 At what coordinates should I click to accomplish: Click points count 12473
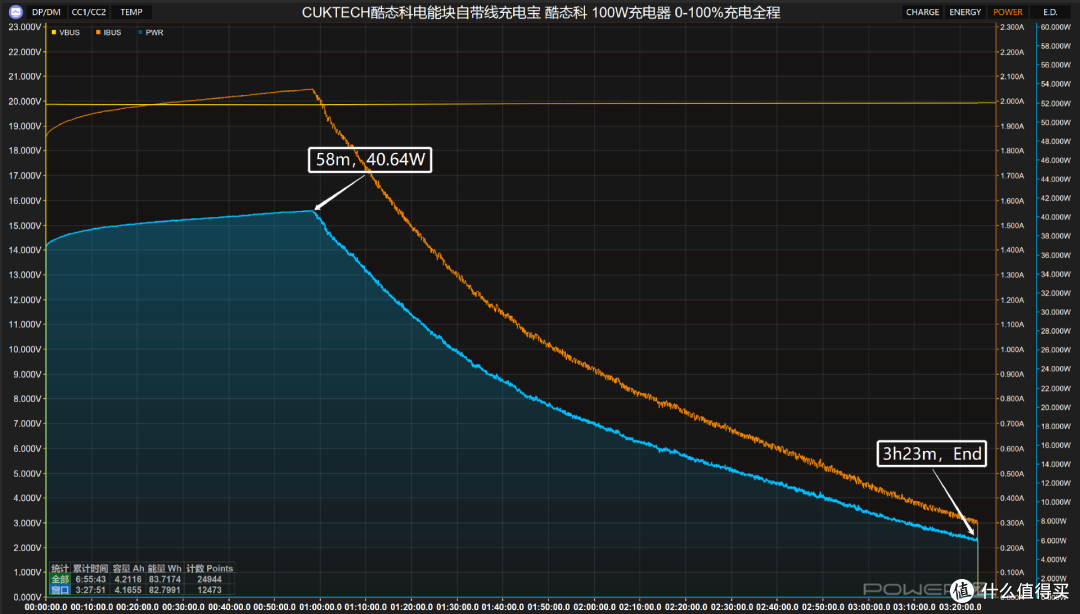tap(209, 590)
